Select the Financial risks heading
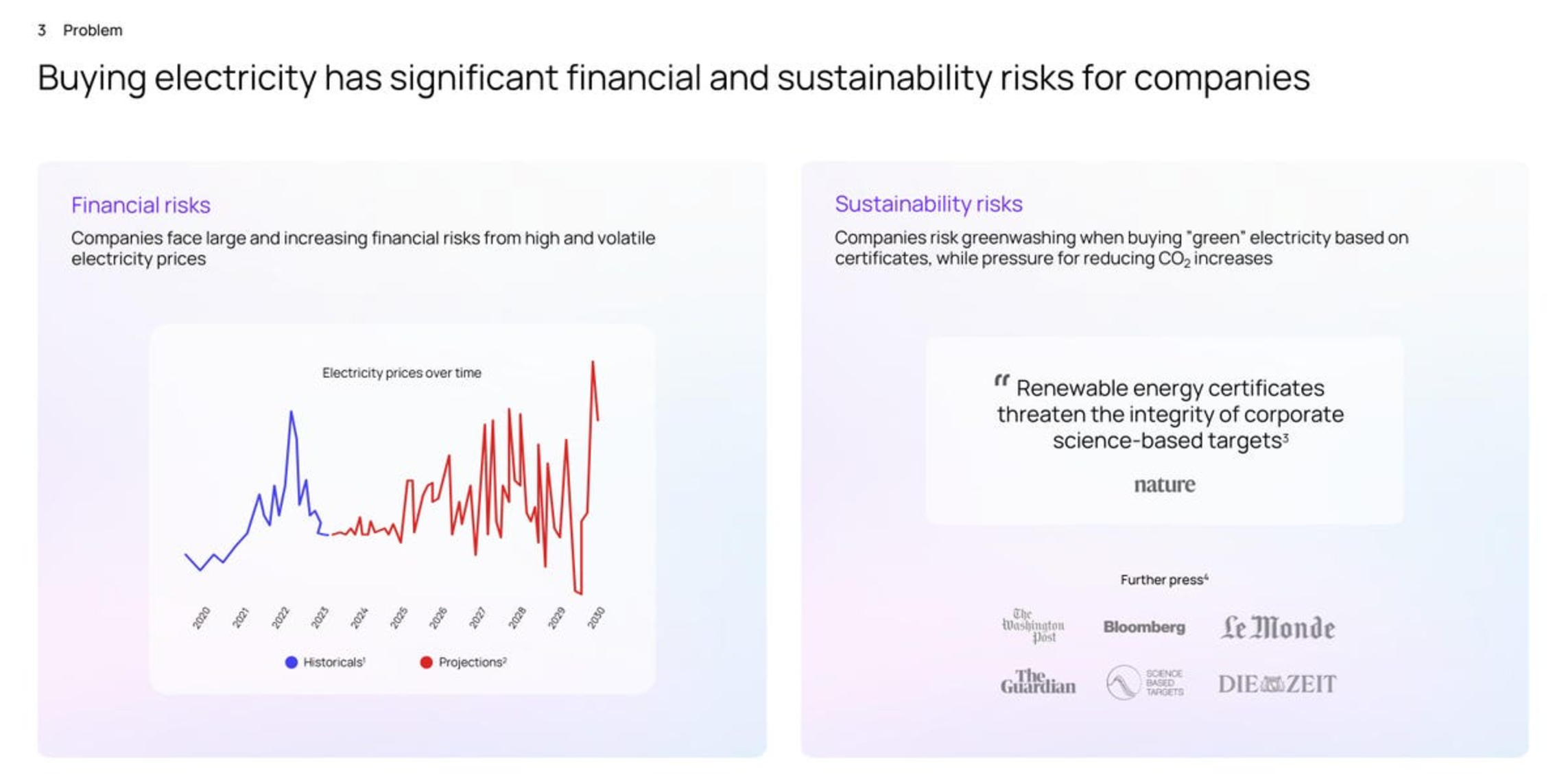The height and width of the screenshot is (784, 1568). click(141, 205)
